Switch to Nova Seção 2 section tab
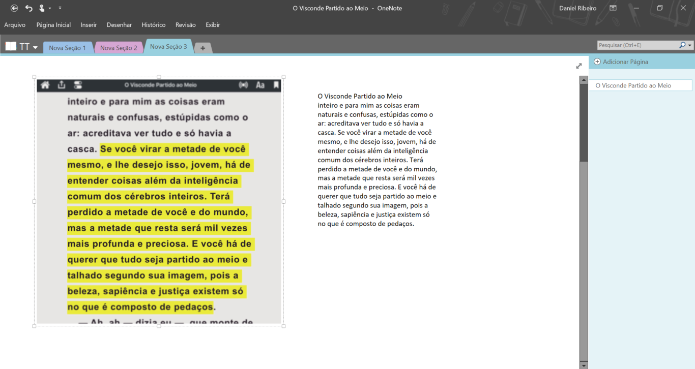 coord(119,48)
